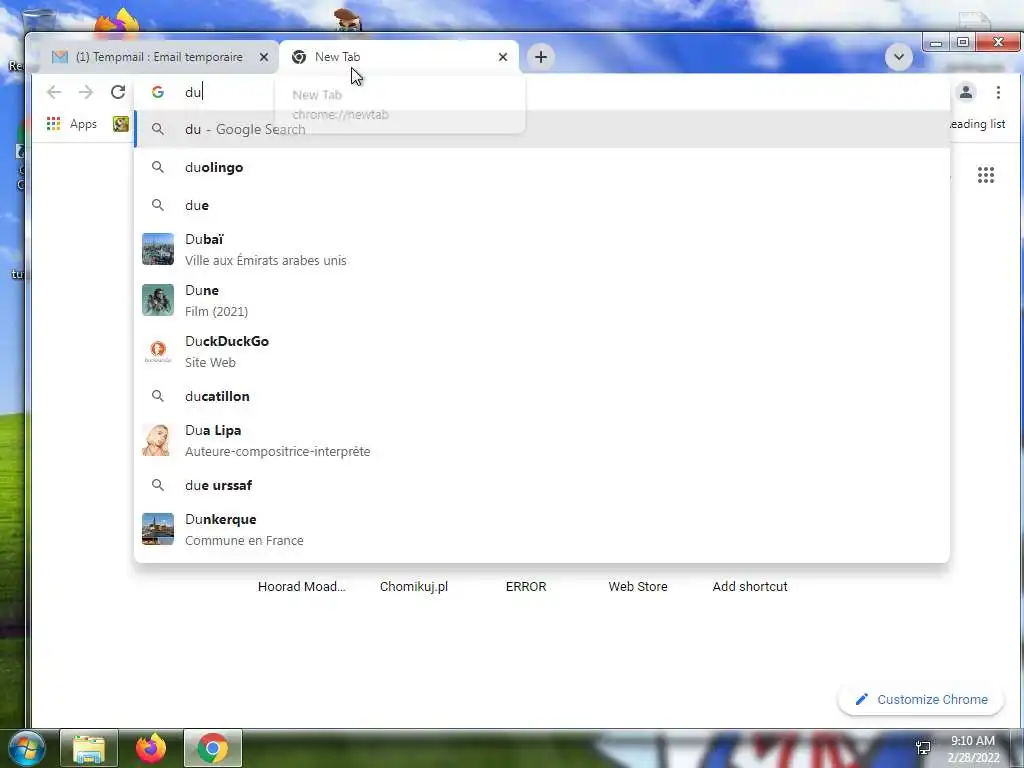Viewport: 1024px width, 768px height.
Task: Select the due suggestion
Action: pos(542,205)
